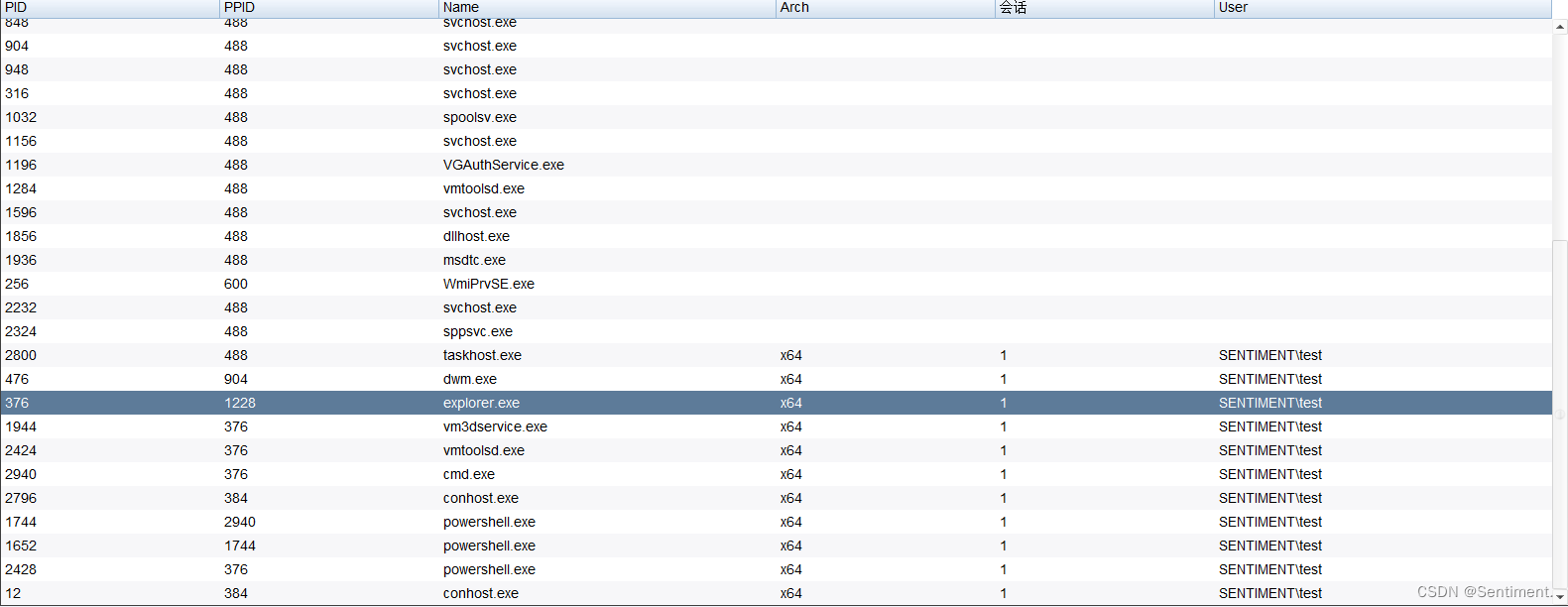Select the vm3dservice.exe process row
1568x607 pixels.
pyautogui.click(x=776, y=426)
